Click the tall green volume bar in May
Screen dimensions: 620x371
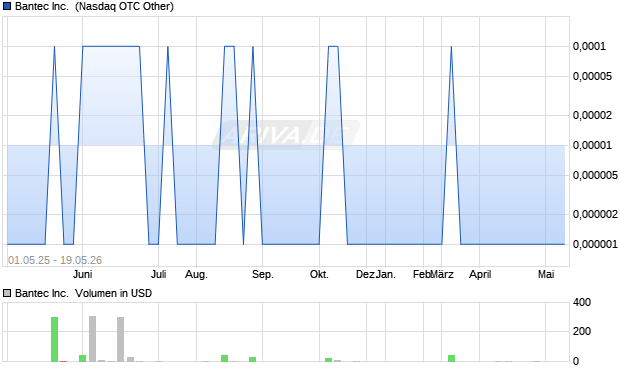(x=55, y=339)
